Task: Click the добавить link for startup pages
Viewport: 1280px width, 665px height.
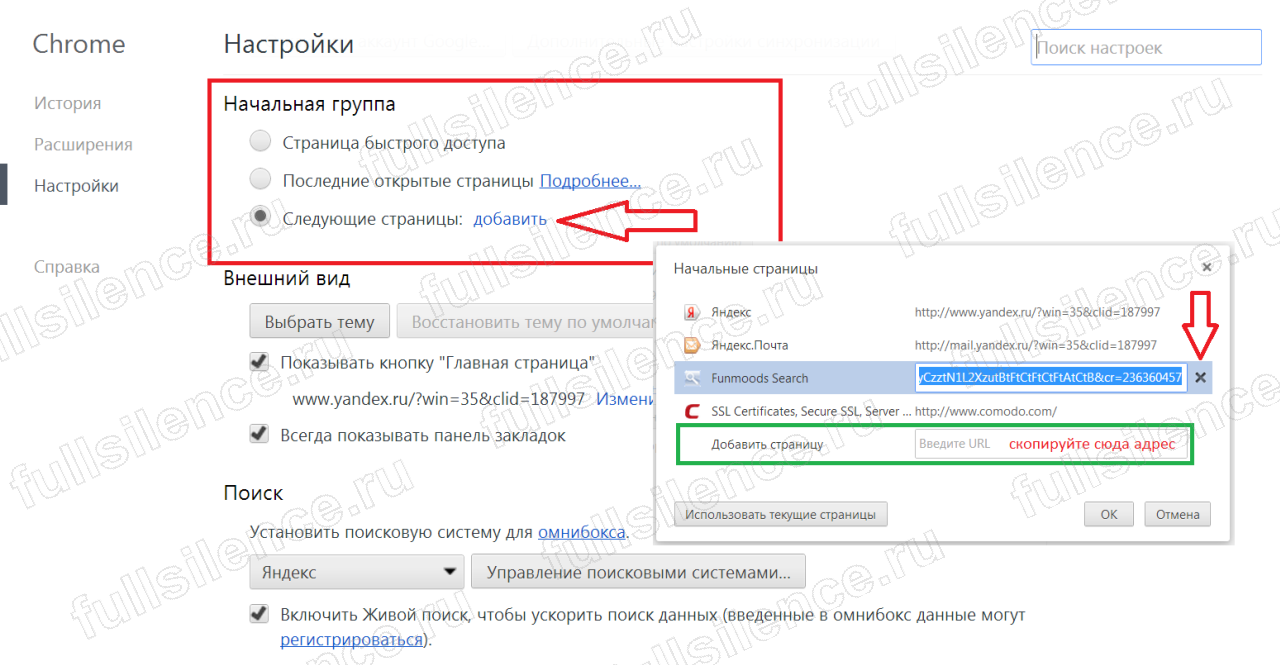Action: click(x=510, y=219)
